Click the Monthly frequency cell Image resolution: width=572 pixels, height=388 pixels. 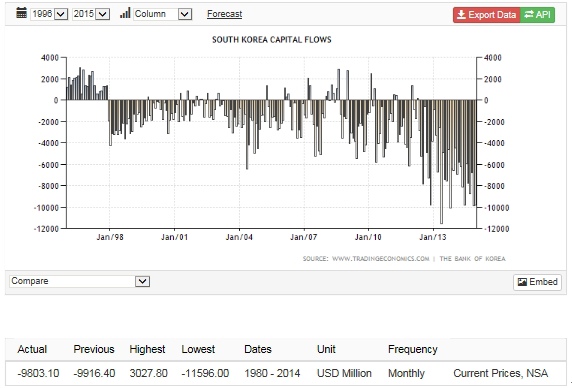(x=406, y=373)
